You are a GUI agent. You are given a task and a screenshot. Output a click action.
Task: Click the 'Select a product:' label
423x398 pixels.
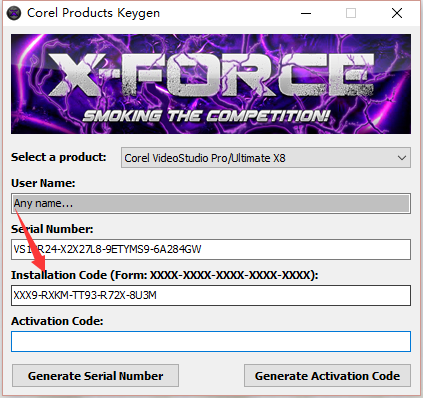coord(59,157)
